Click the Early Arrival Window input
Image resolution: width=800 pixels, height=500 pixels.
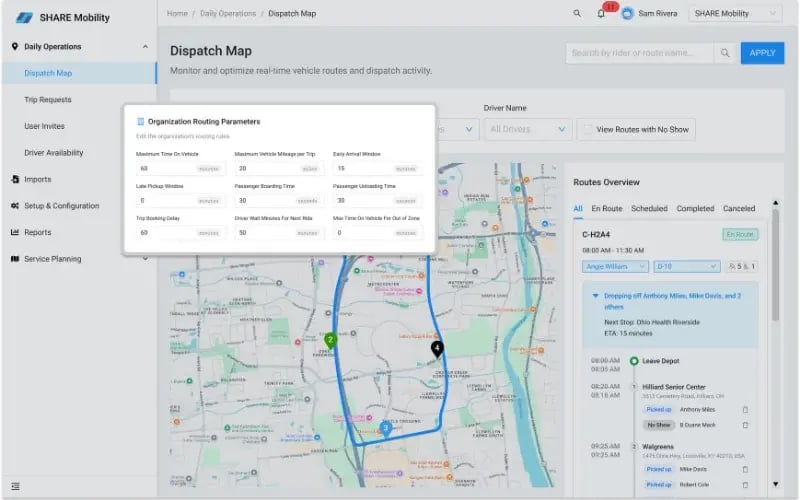click(378, 168)
